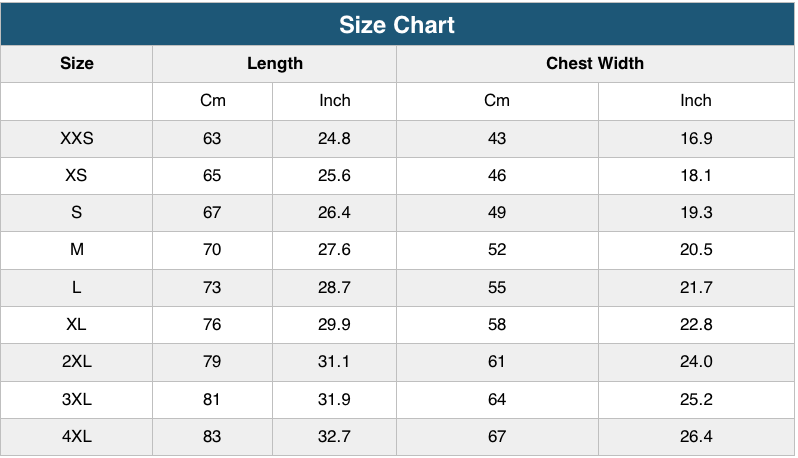Select the Size column header
Image resolution: width=798 pixels, height=458 pixels.
pyautogui.click(x=77, y=64)
